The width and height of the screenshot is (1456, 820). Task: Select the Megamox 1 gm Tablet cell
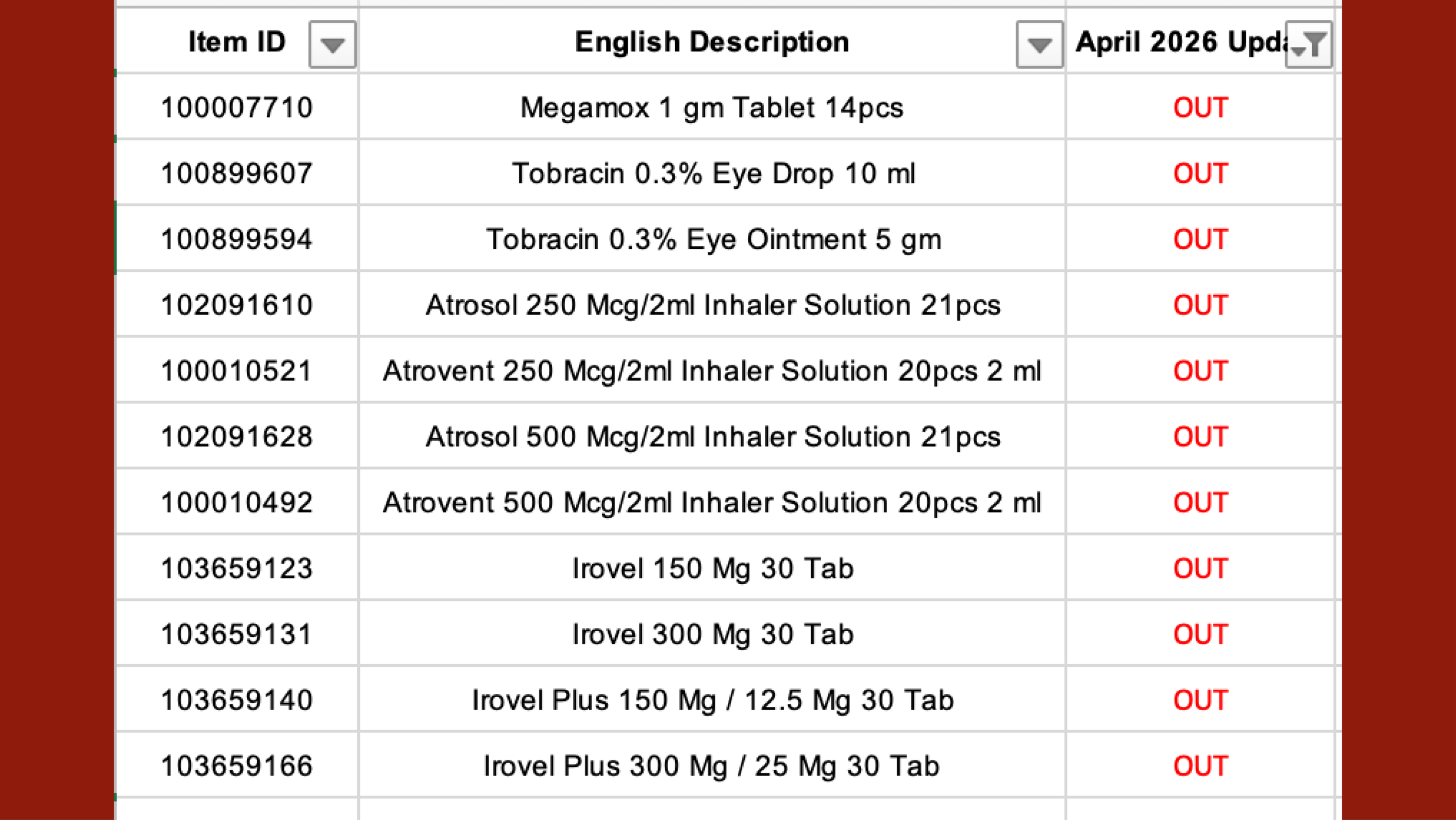point(712,107)
